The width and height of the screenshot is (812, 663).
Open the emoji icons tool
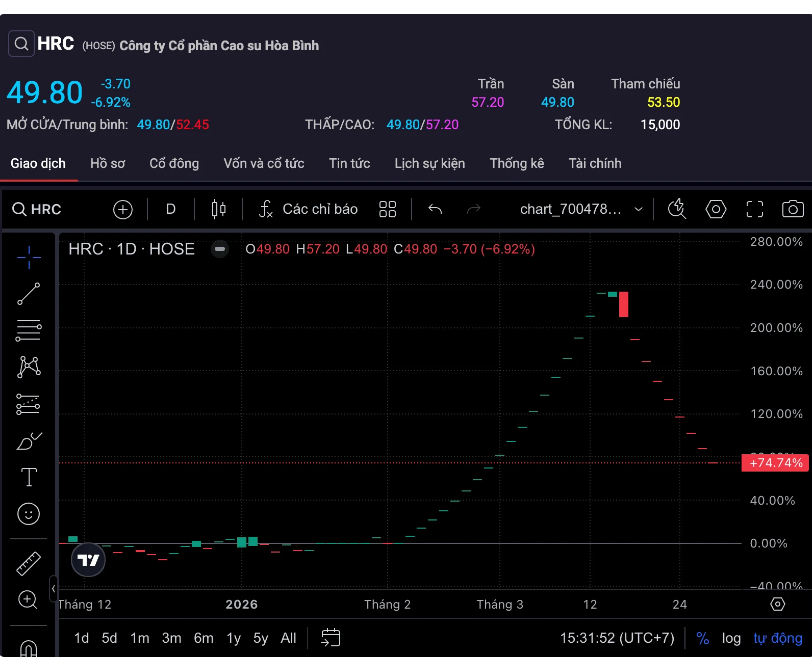[29, 514]
